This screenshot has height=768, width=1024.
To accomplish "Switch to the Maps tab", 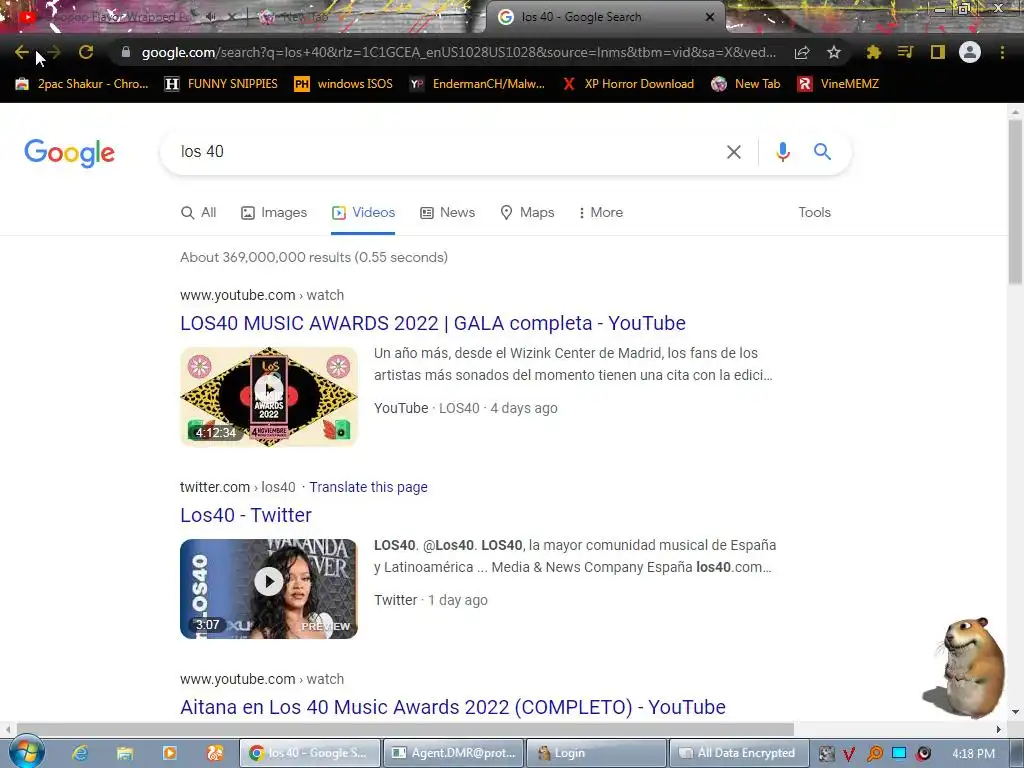I will pos(527,213).
